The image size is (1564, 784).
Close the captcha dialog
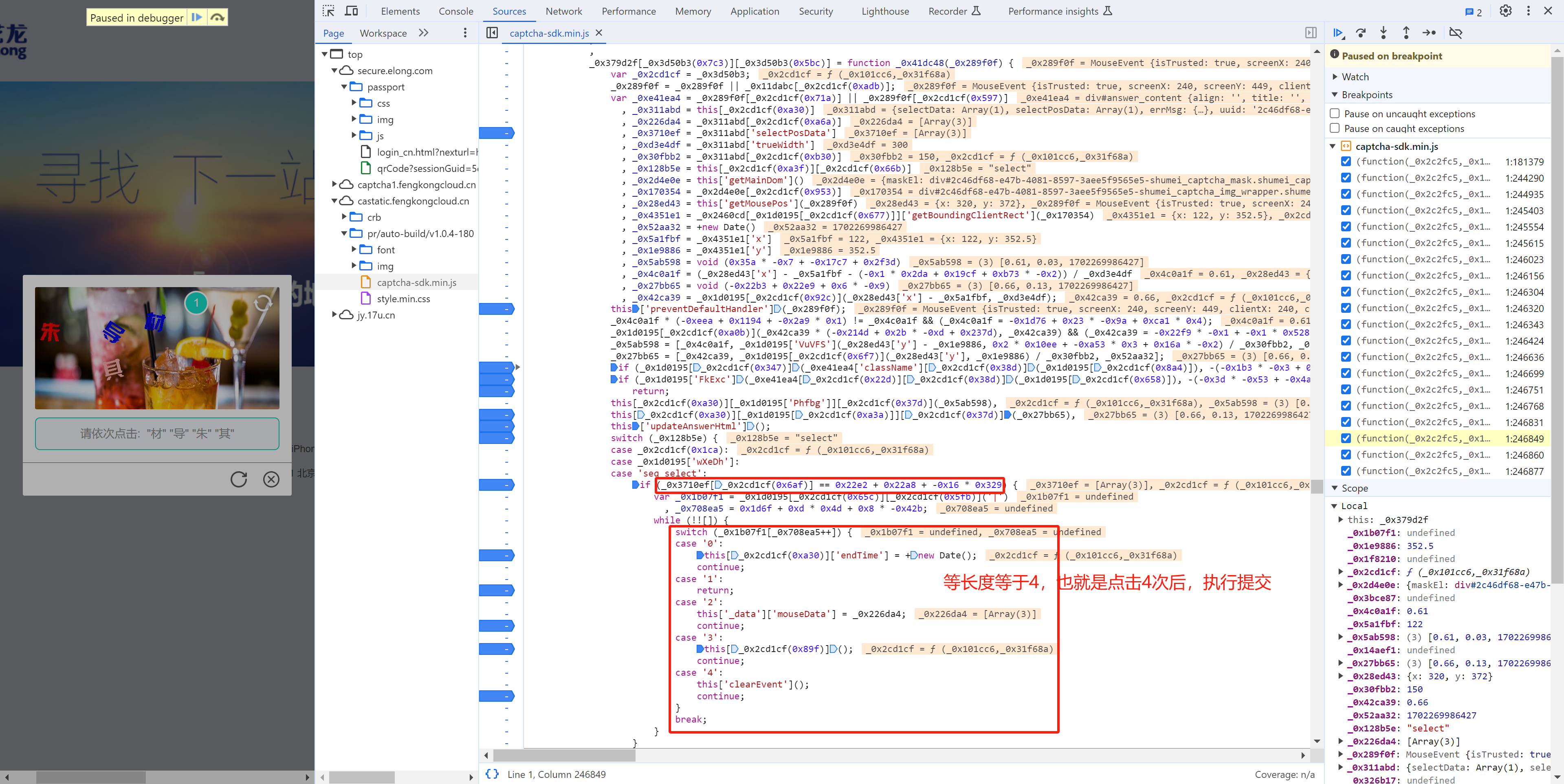[271, 479]
